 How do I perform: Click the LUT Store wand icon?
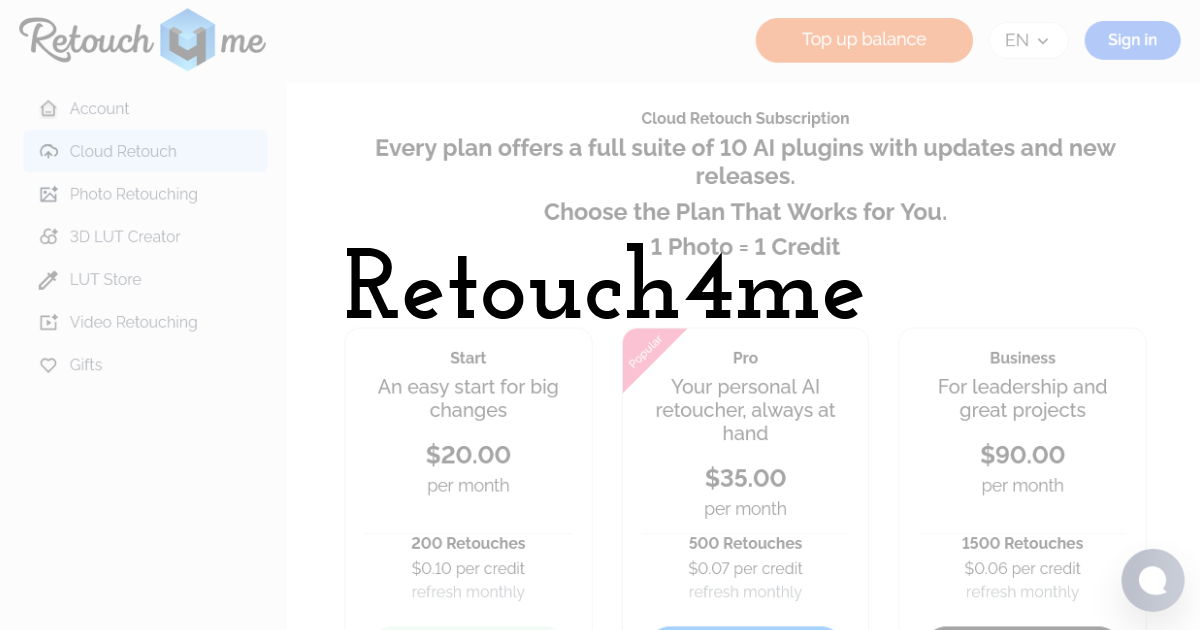[48, 280]
